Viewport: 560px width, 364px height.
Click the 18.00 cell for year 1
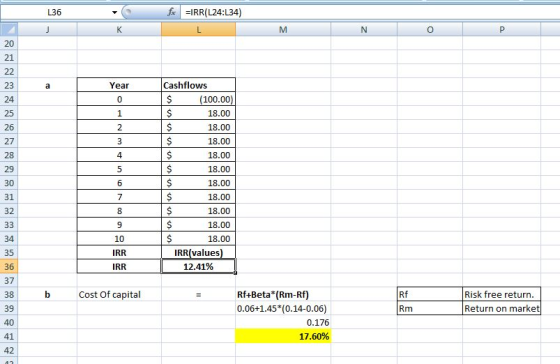pyautogui.click(x=199, y=113)
